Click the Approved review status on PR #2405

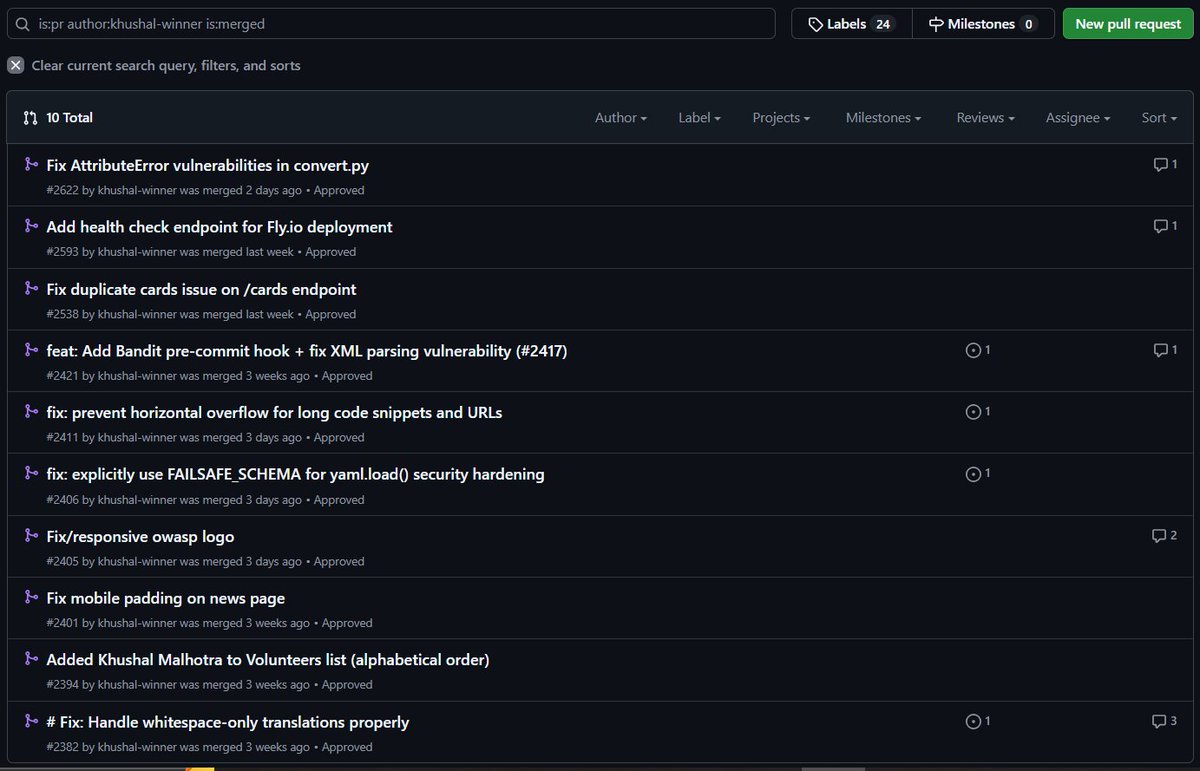tap(339, 561)
